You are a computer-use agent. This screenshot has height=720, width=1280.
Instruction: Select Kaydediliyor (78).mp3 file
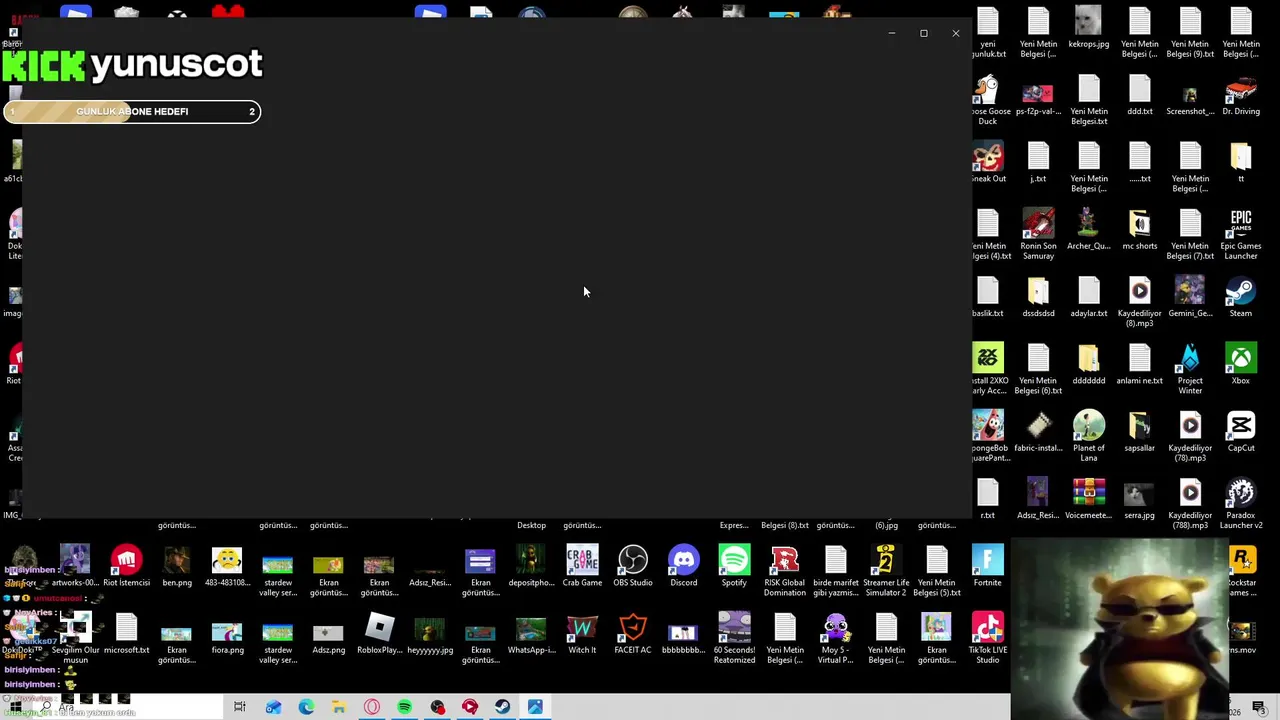tap(1190, 437)
